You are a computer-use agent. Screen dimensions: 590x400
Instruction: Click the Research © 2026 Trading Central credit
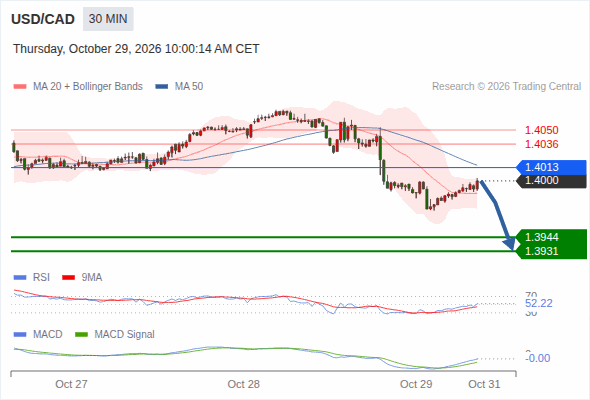point(506,87)
